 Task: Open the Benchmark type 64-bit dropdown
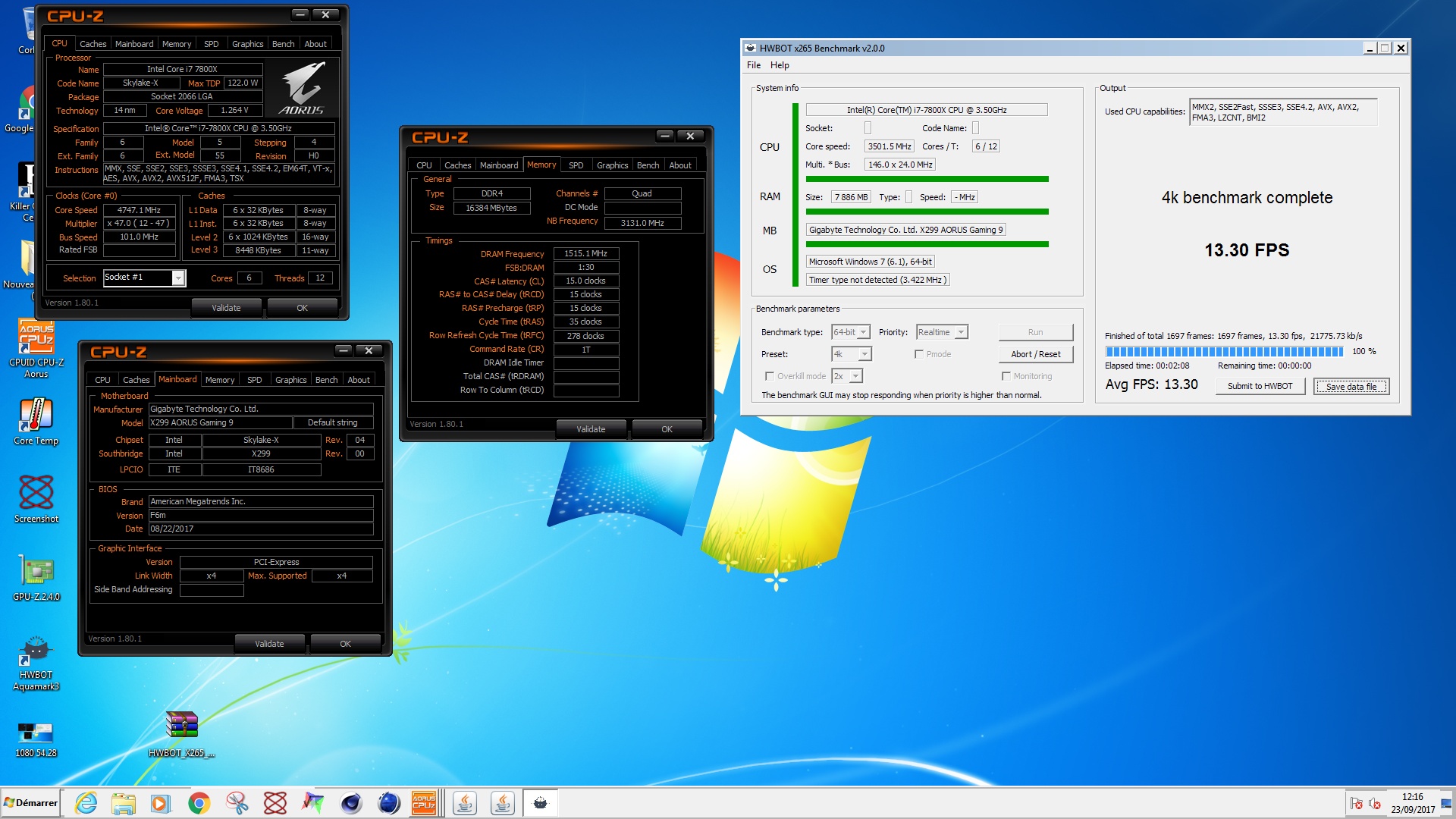[x=851, y=332]
